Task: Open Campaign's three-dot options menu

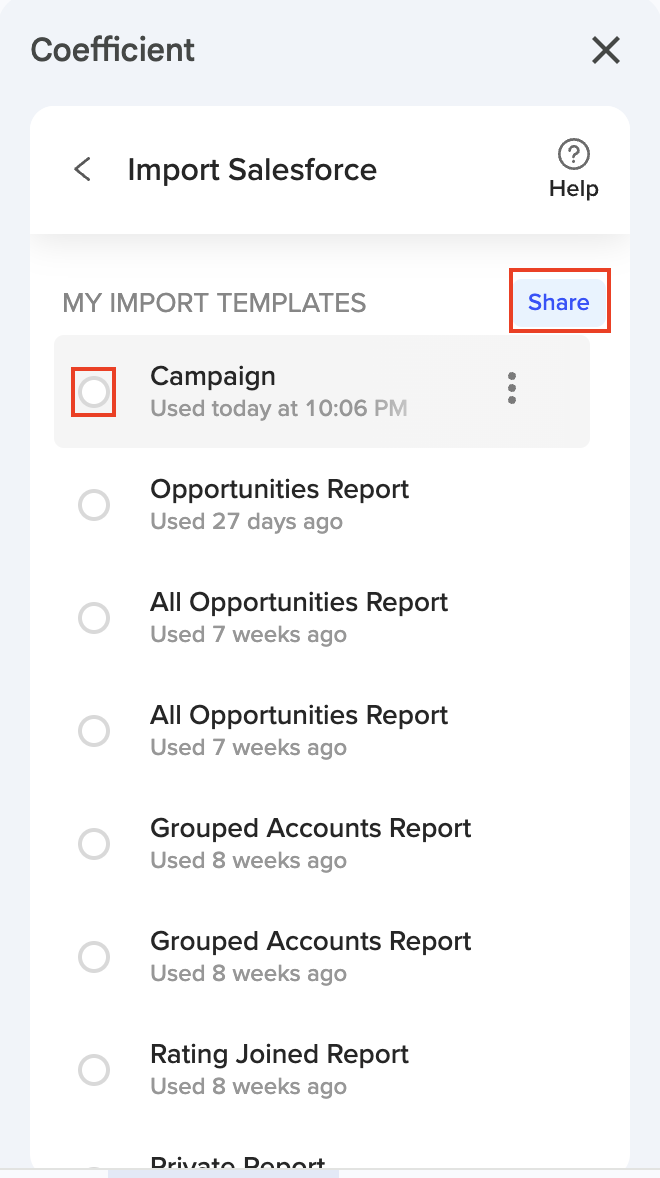Action: click(x=512, y=388)
